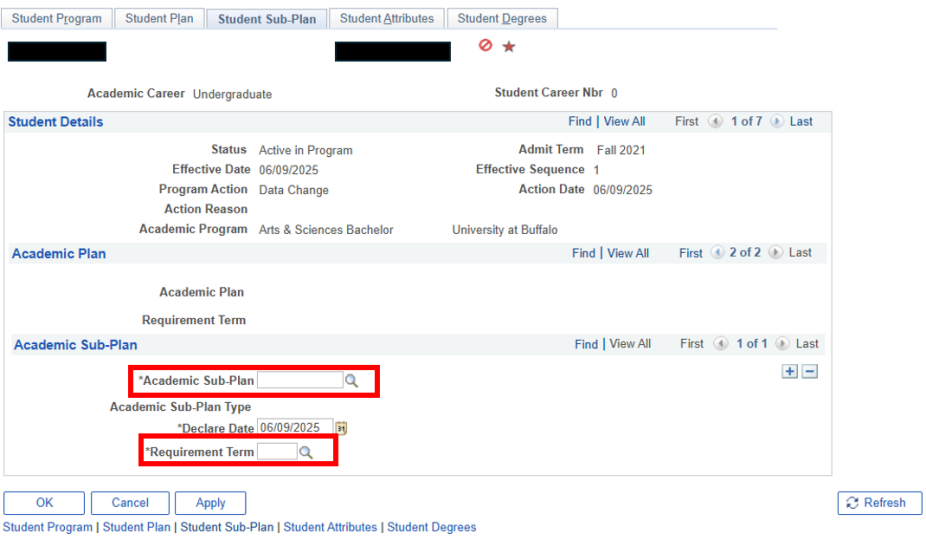Focus the Declare Date input field

tap(295, 427)
